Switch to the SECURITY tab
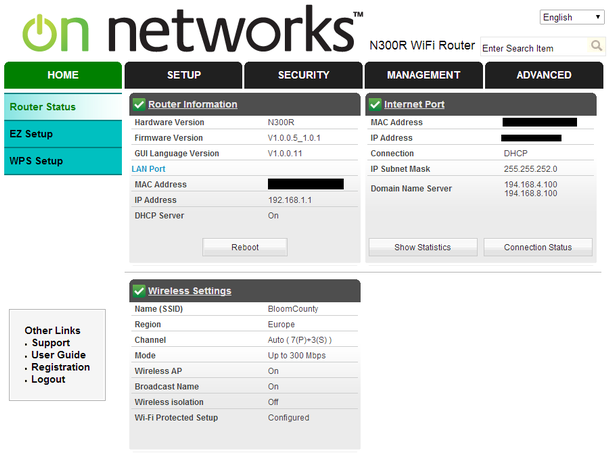Image resolution: width=610 pixels, height=467 pixels. [303, 75]
